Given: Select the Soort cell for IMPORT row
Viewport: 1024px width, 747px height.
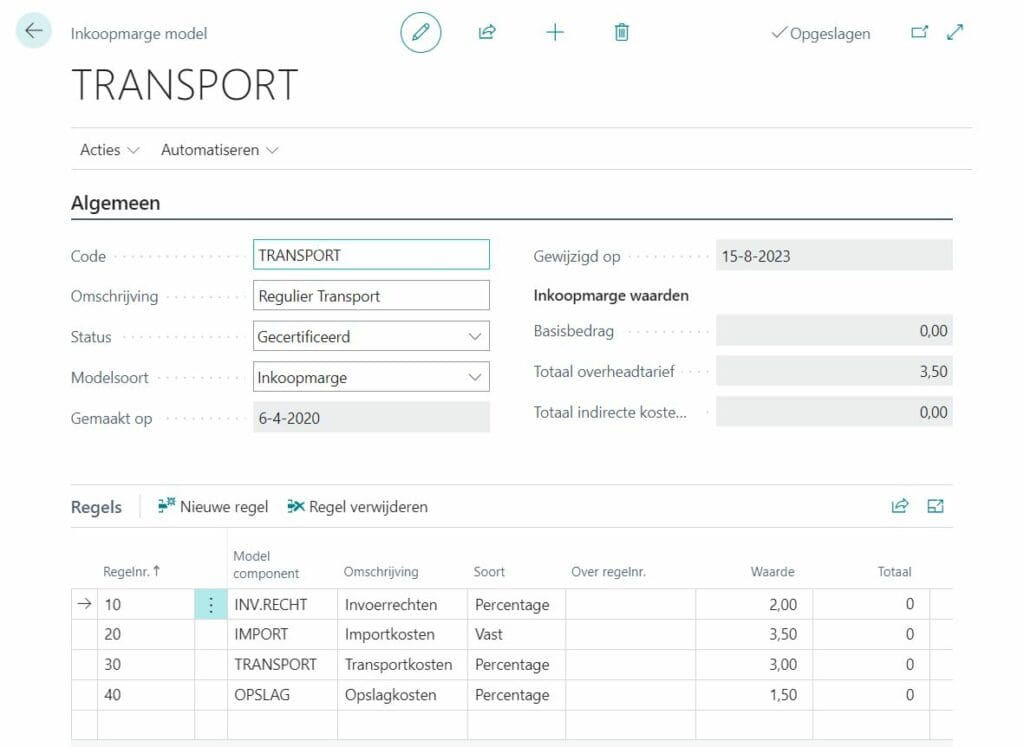Looking at the screenshot, I should [x=515, y=634].
